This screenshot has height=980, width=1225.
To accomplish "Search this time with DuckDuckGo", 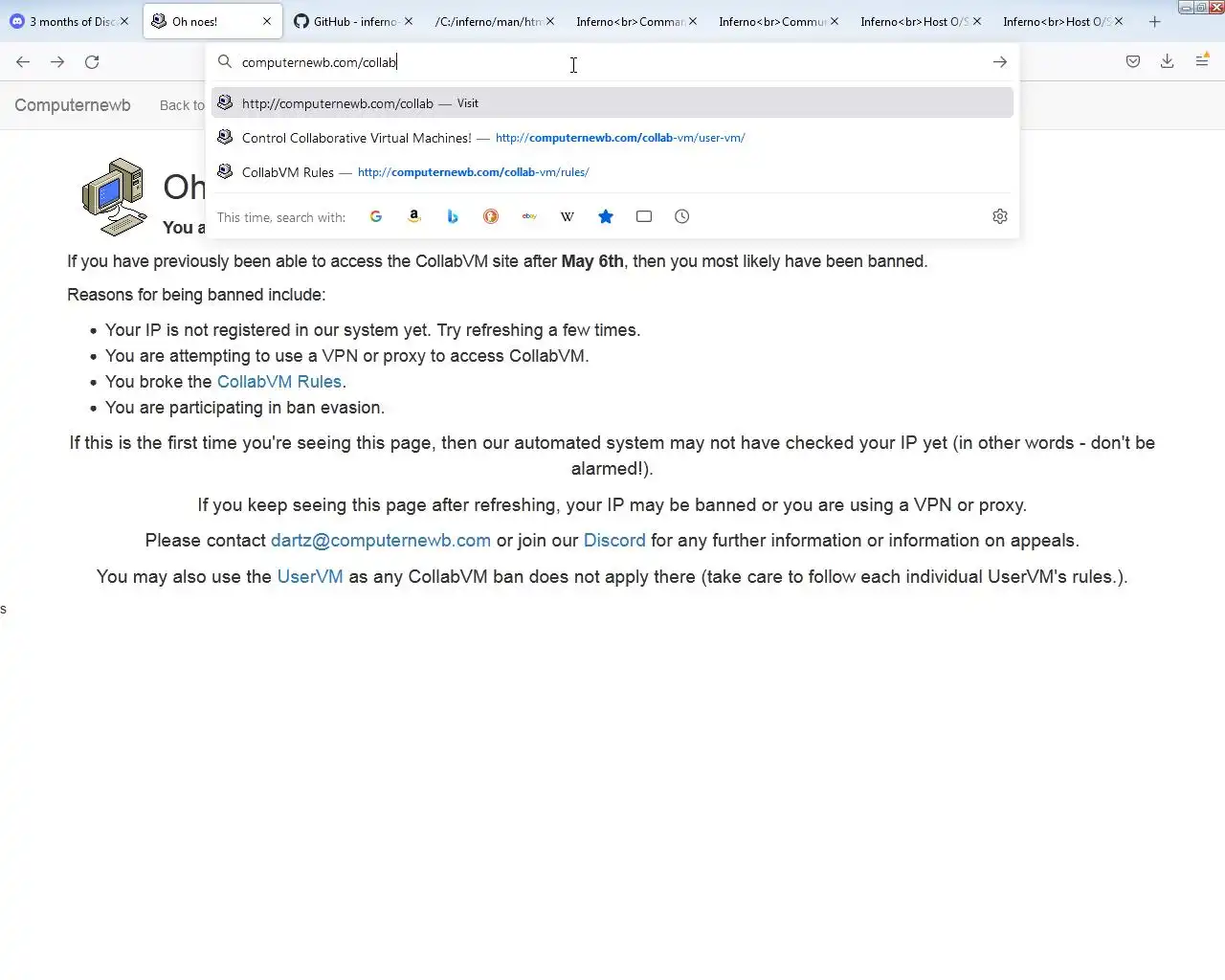I will (491, 216).
